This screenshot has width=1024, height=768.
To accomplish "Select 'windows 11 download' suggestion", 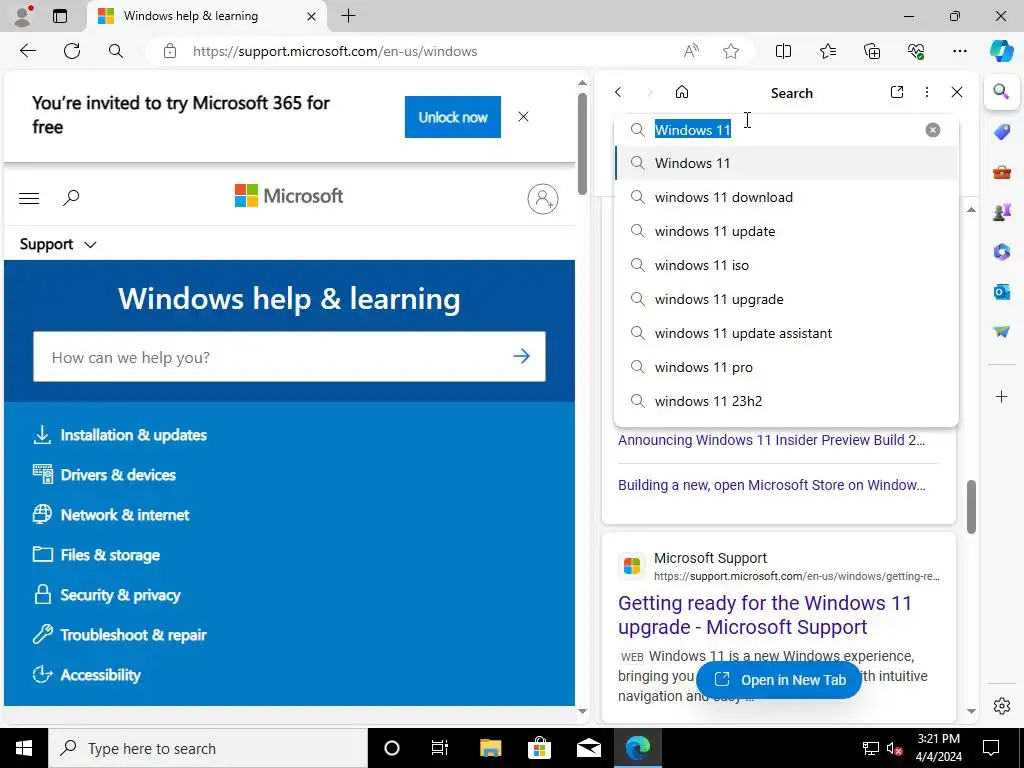I will tap(786, 197).
